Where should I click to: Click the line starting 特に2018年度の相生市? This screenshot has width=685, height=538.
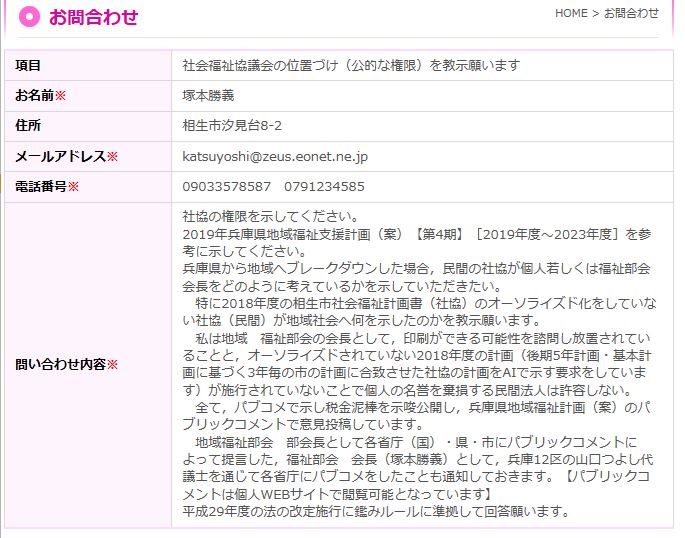(426, 303)
